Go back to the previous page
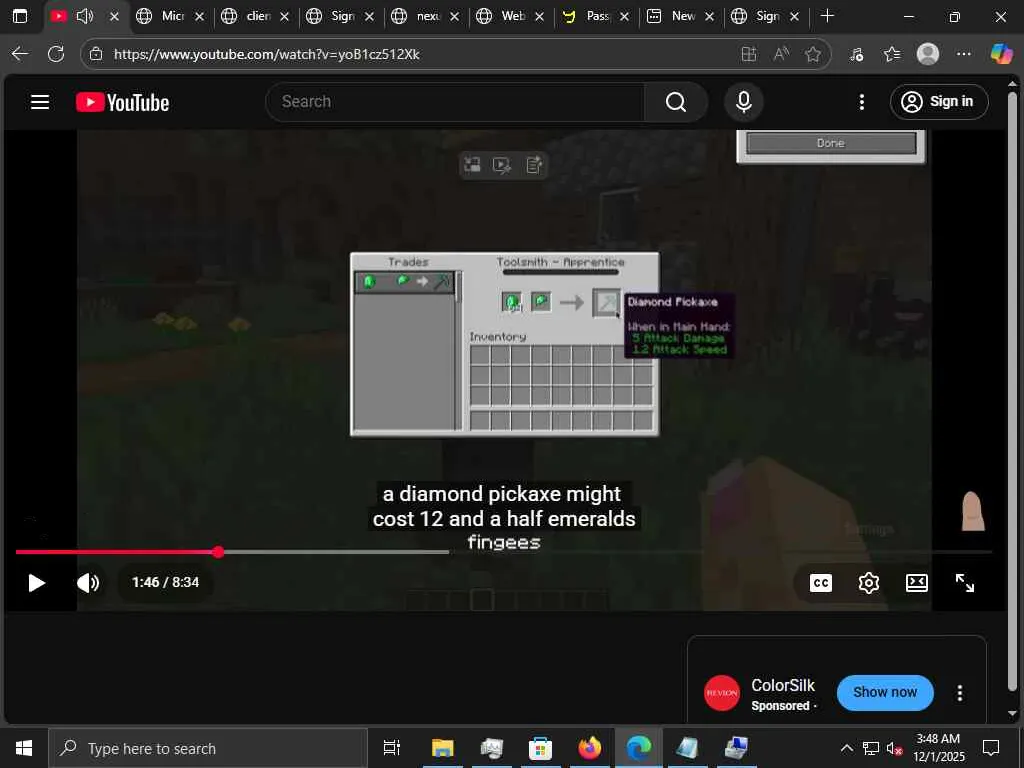The image size is (1024, 768). (20, 54)
